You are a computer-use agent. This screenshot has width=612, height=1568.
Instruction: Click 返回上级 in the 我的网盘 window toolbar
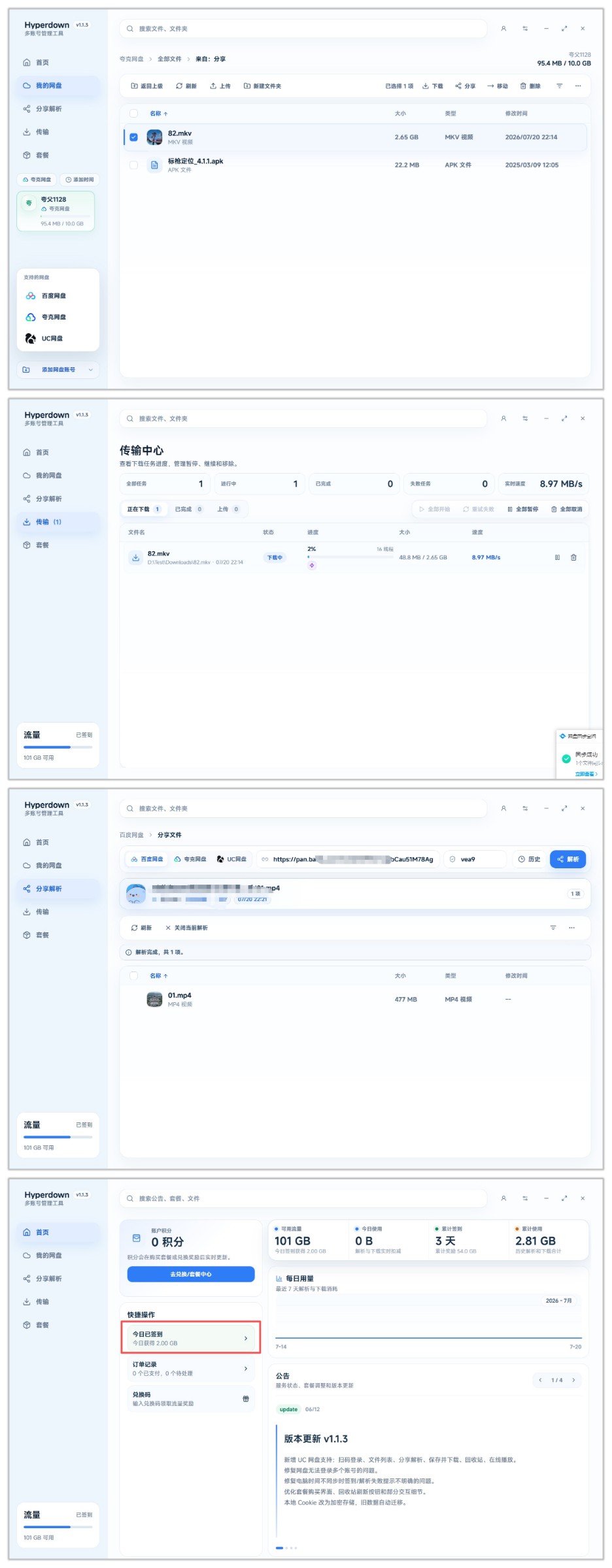click(x=147, y=86)
